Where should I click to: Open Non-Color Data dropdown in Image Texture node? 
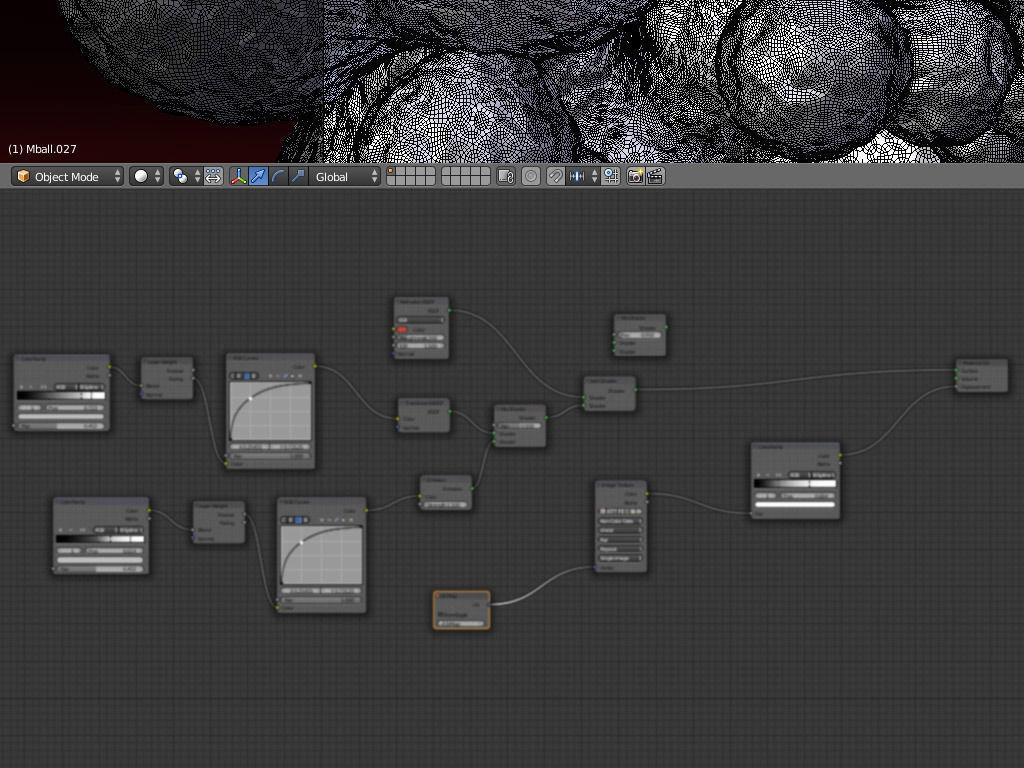pyautogui.click(x=620, y=521)
